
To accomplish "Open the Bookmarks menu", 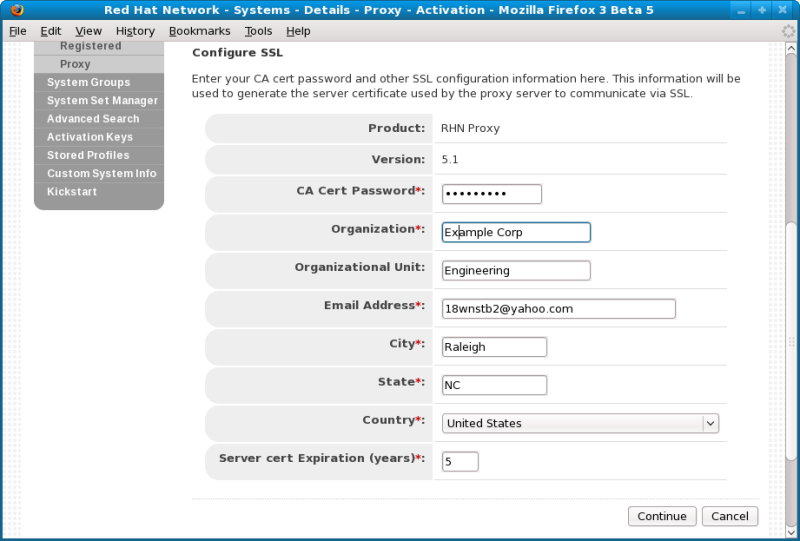I will [199, 31].
